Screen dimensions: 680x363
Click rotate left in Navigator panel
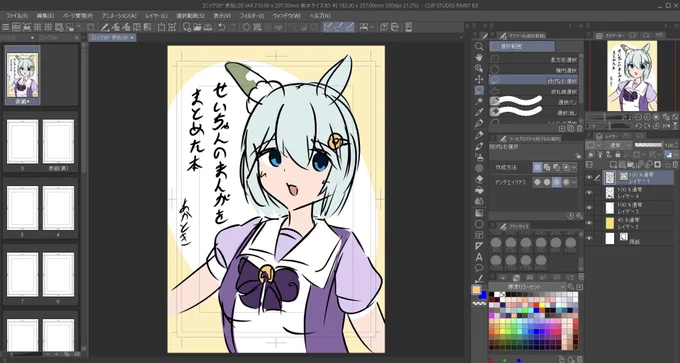638,126
